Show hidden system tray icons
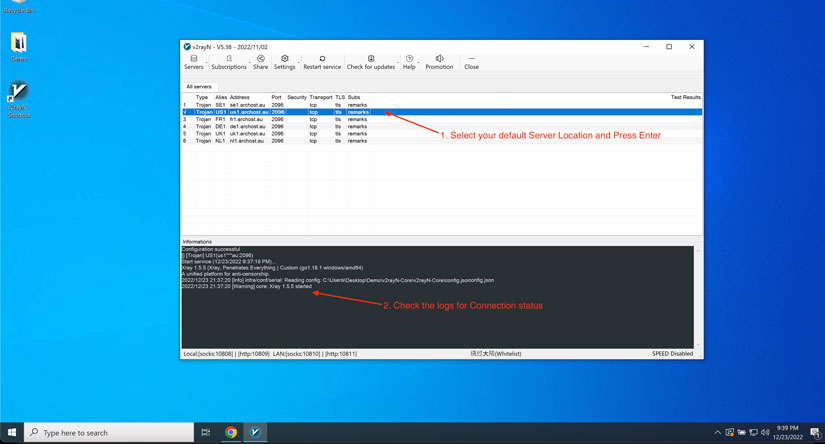Image resolution: width=825 pixels, height=444 pixels. pyautogui.click(x=717, y=432)
